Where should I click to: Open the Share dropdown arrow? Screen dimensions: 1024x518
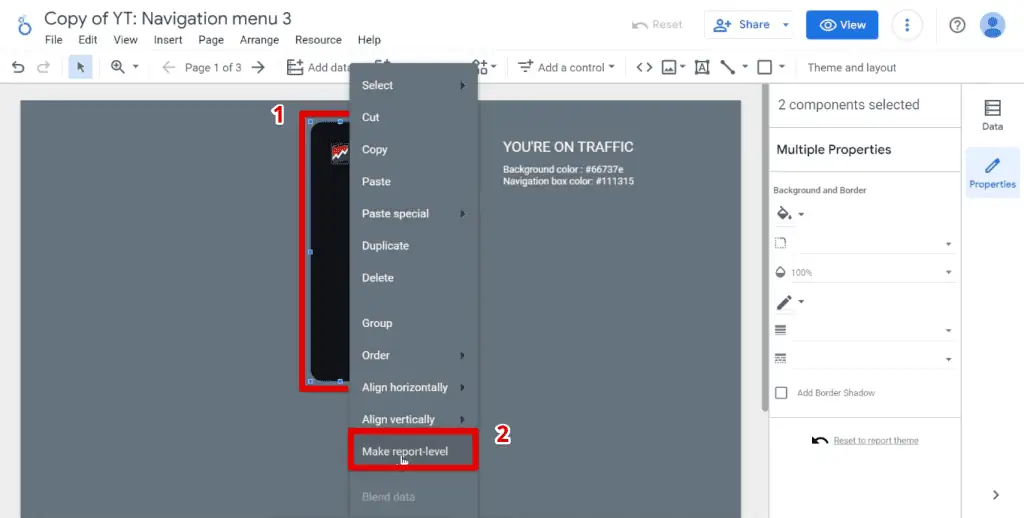click(x=786, y=25)
